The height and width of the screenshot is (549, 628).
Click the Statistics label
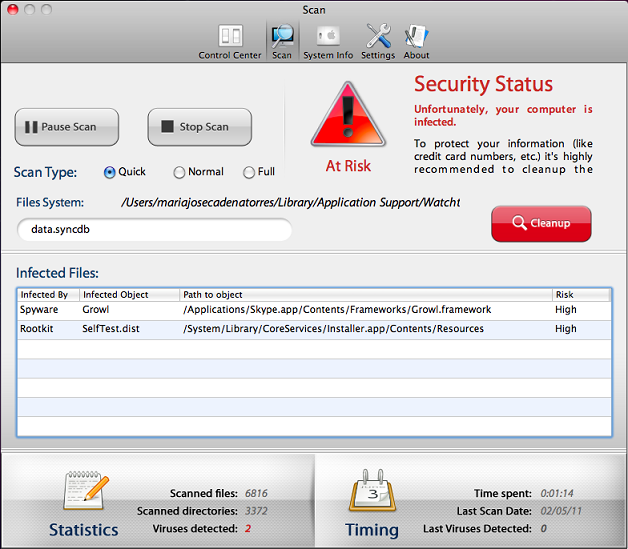[84, 530]
